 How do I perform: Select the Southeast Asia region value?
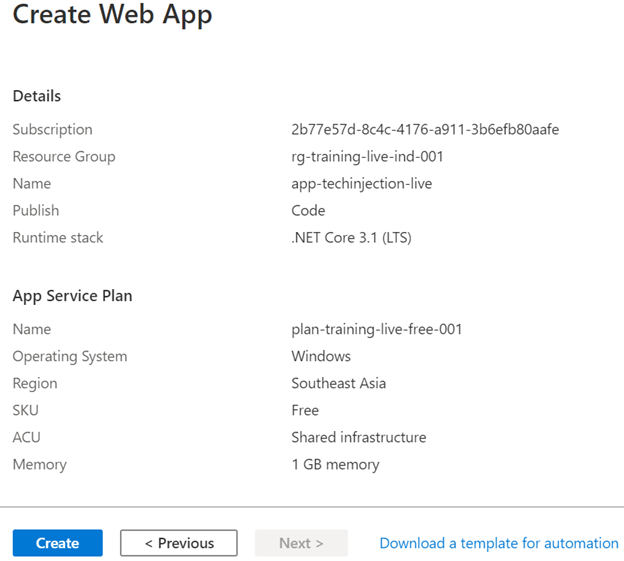pyautogui.click(x=338, y=383)
